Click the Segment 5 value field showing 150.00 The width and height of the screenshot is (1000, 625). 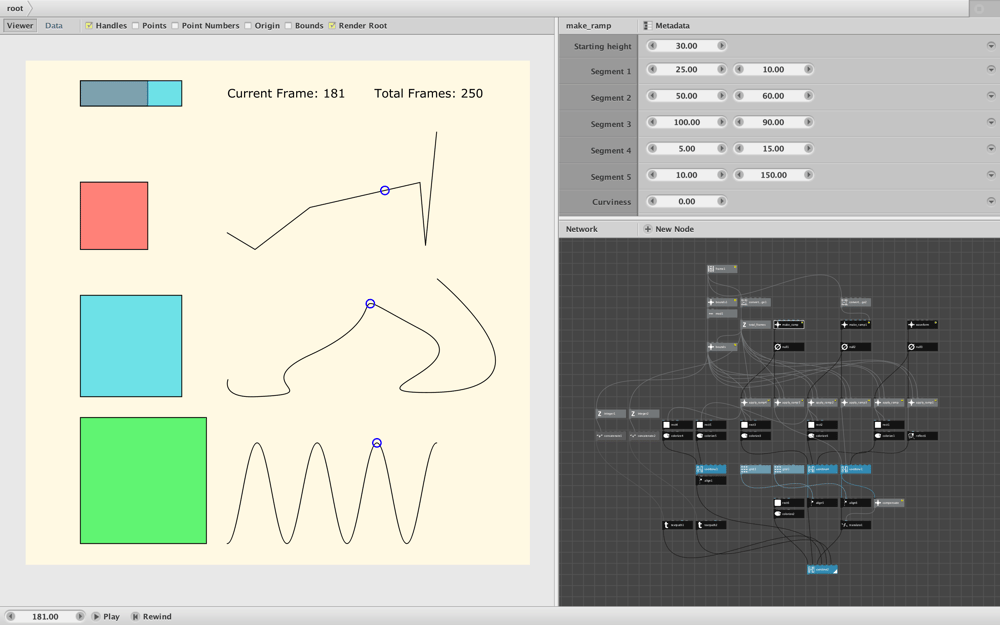pyautogui.click(x=773, y=175)
